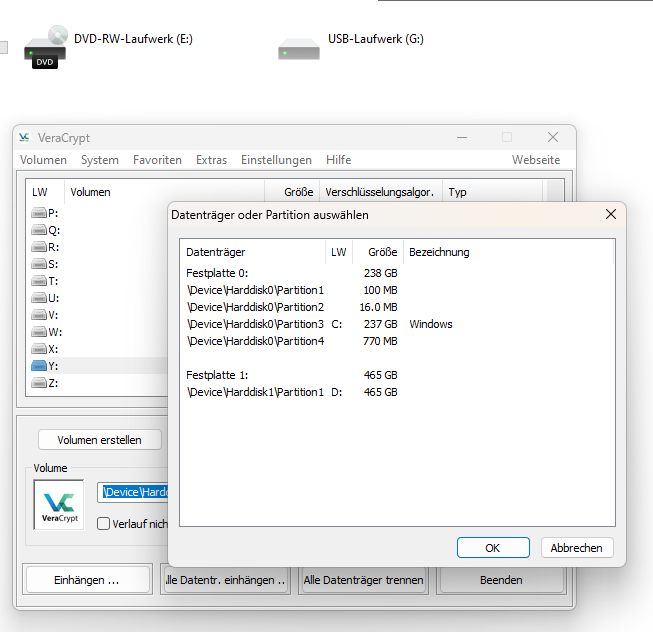The height and width of the screenshot is (632, 653).
Task: Click Abbrechen to cancel the dialog
Action: [x=577, y=547]
